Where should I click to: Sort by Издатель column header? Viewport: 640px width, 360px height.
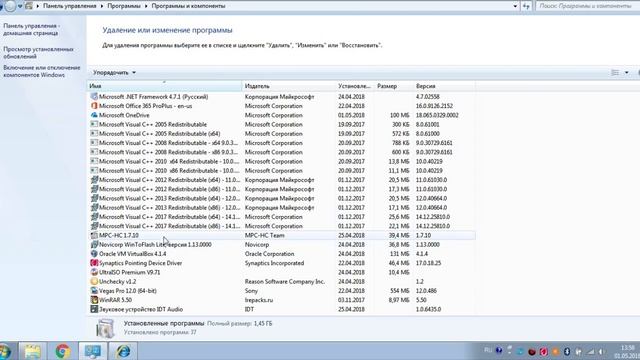coord(289,86)
